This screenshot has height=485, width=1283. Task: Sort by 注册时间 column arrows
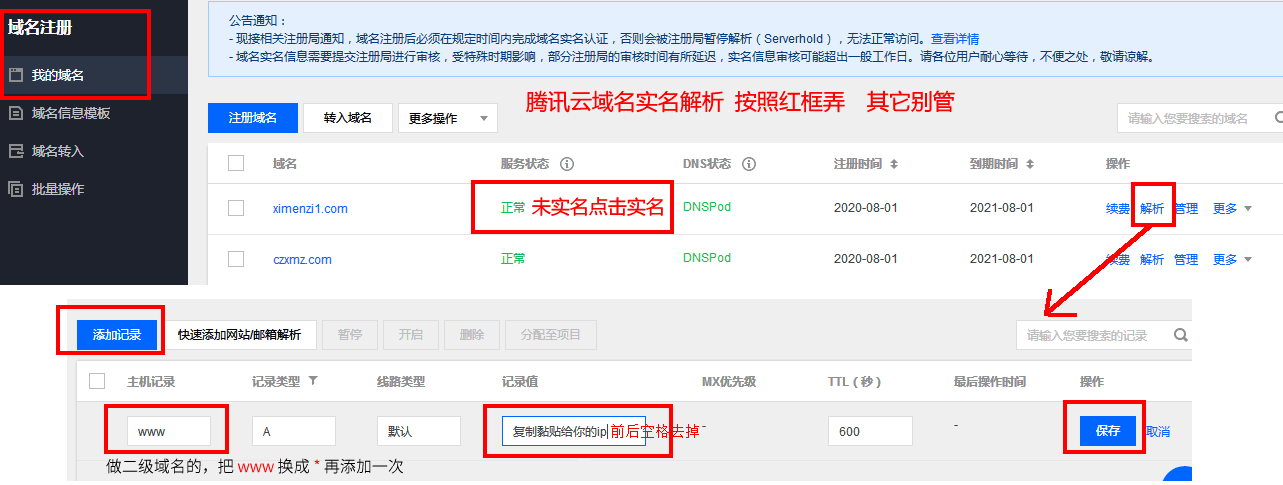pos(894,163)
